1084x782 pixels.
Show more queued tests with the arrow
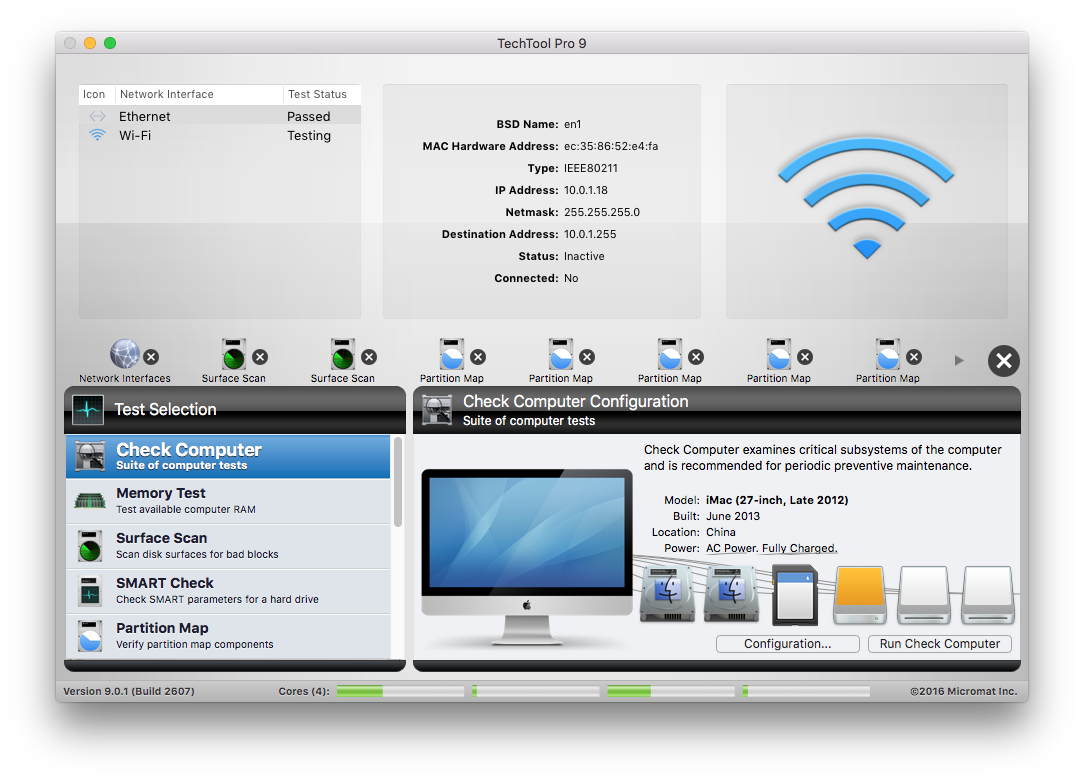959,360
